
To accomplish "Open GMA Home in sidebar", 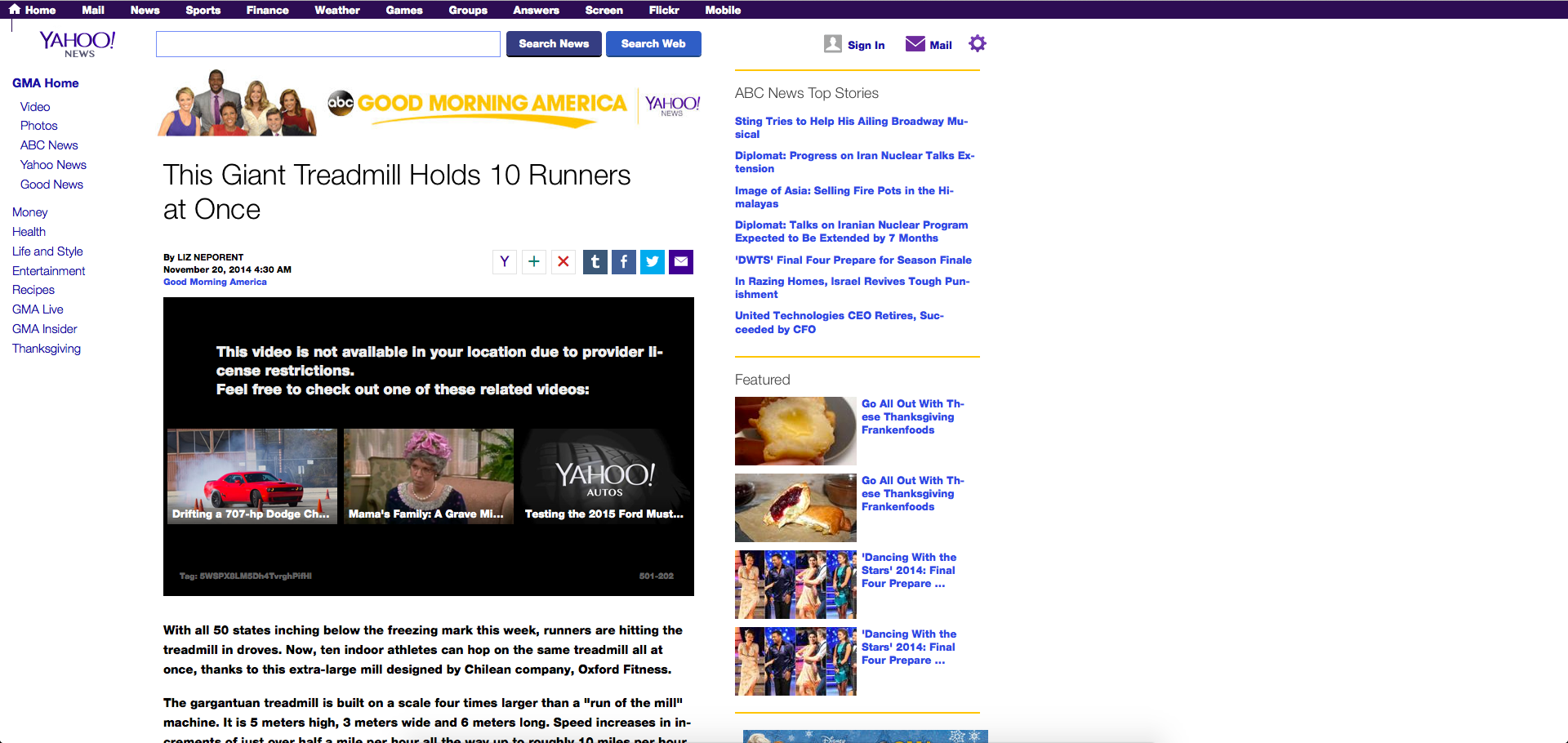I will click(x=46, y=83).
